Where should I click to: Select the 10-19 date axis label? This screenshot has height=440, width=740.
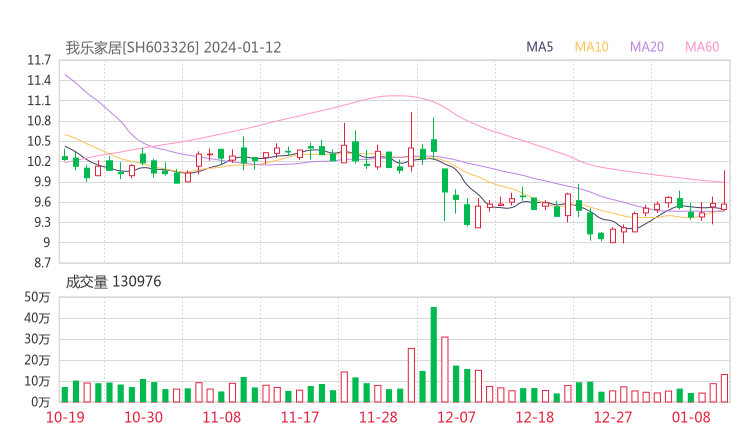65,417
